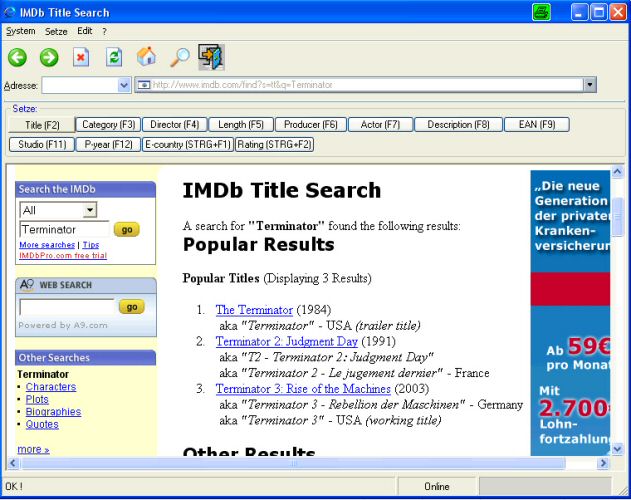Screen dimensions: 631x500
Task: Click the green Forward arrow icon
Action: tap(49, 57)
